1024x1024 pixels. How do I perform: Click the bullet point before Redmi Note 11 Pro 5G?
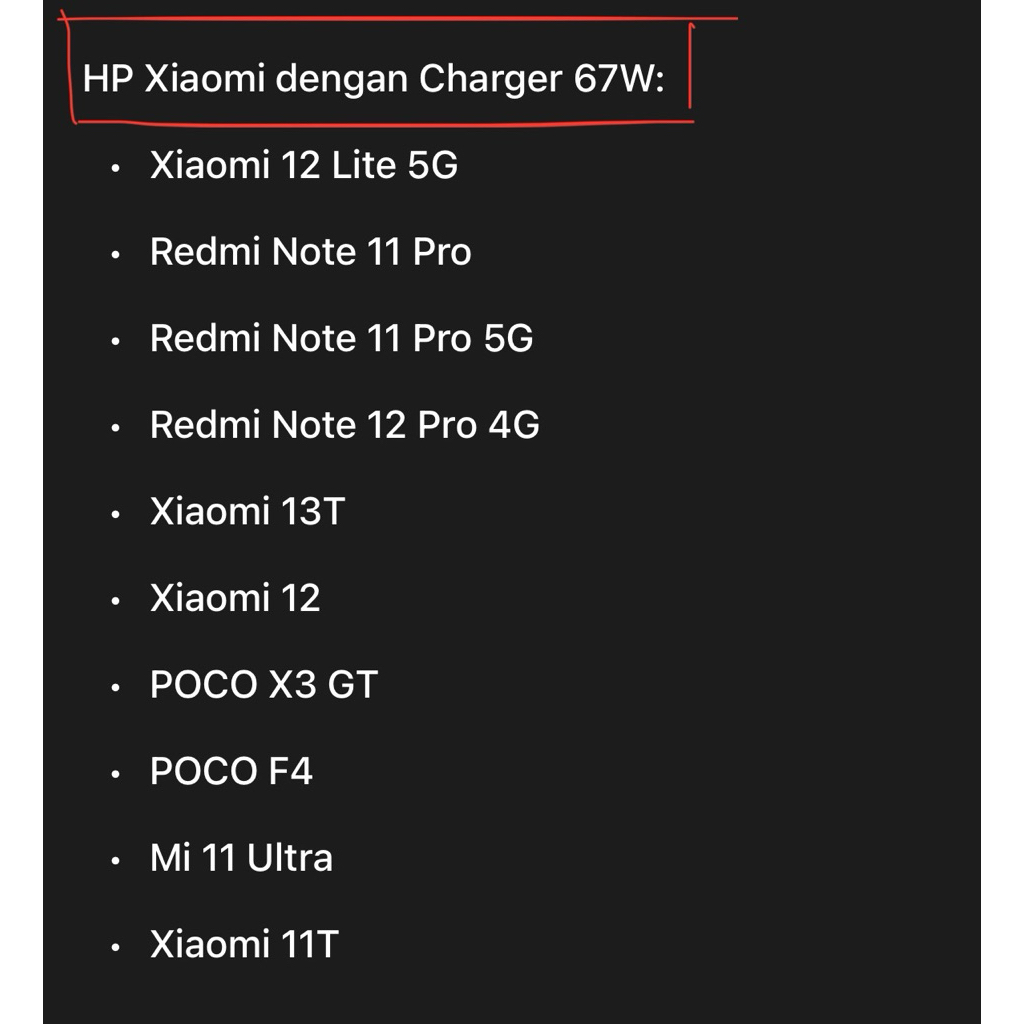[x=117, y=342]
